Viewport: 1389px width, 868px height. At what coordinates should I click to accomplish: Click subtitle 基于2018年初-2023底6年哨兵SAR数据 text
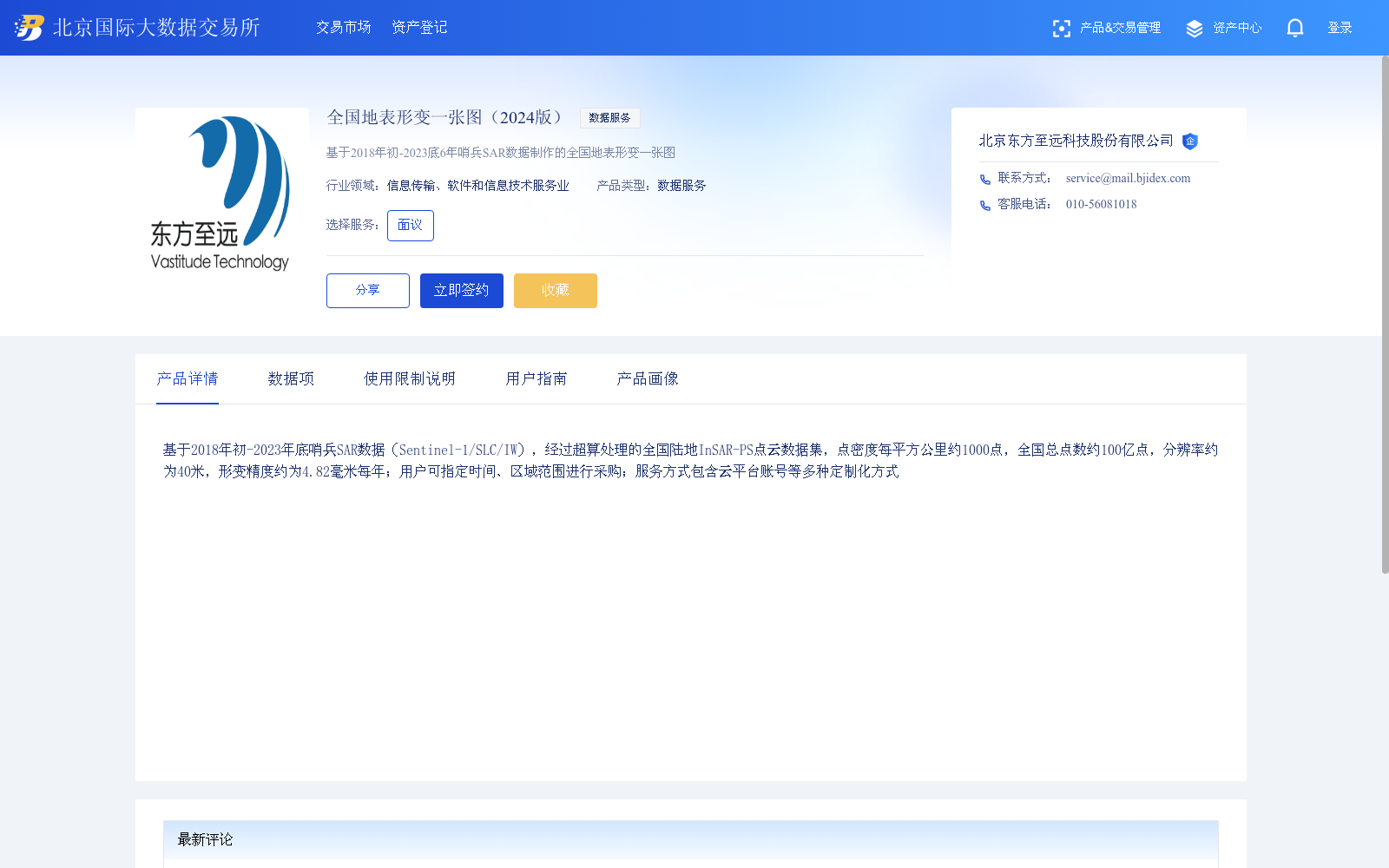click(x=501, y=153)
